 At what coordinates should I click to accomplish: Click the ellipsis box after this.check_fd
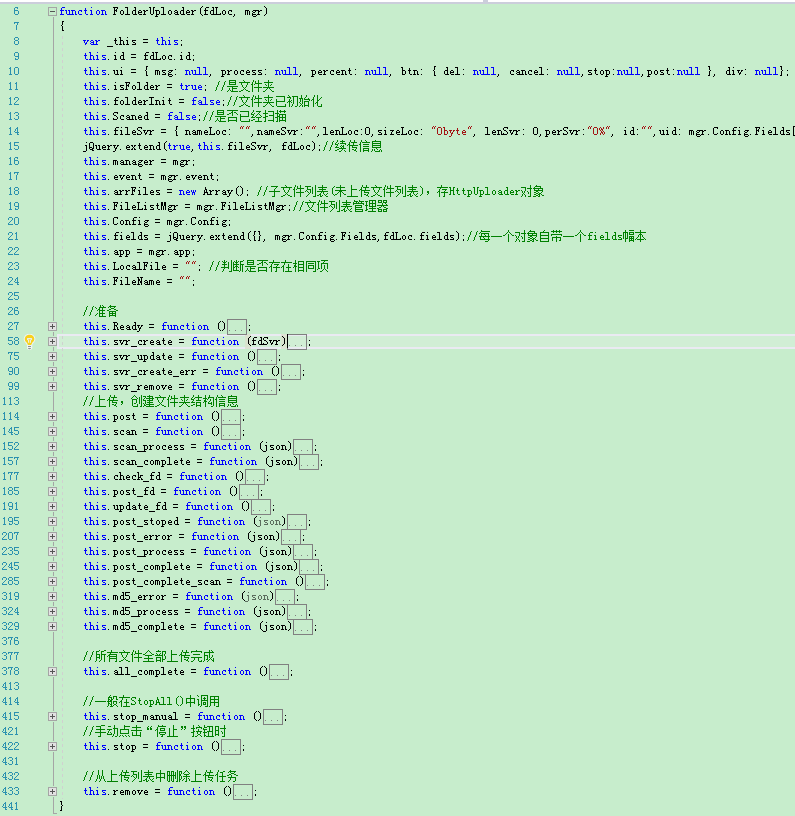click(x=255, y=477)
